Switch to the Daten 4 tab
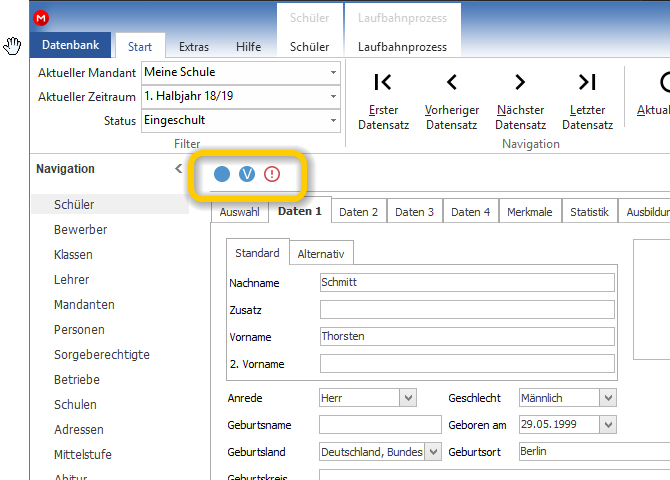The width and height of the screenshot is (670, 480). [x=470, y=212]
